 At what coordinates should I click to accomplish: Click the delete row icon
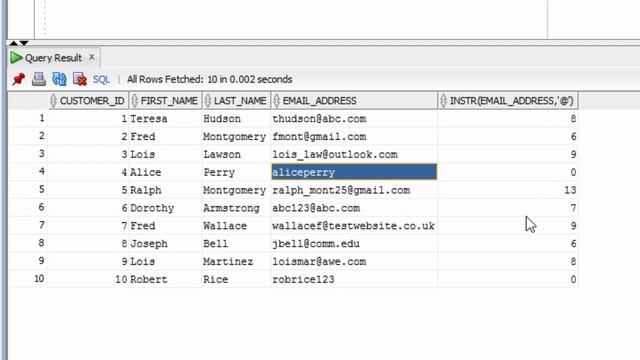(x=80, y=79)
